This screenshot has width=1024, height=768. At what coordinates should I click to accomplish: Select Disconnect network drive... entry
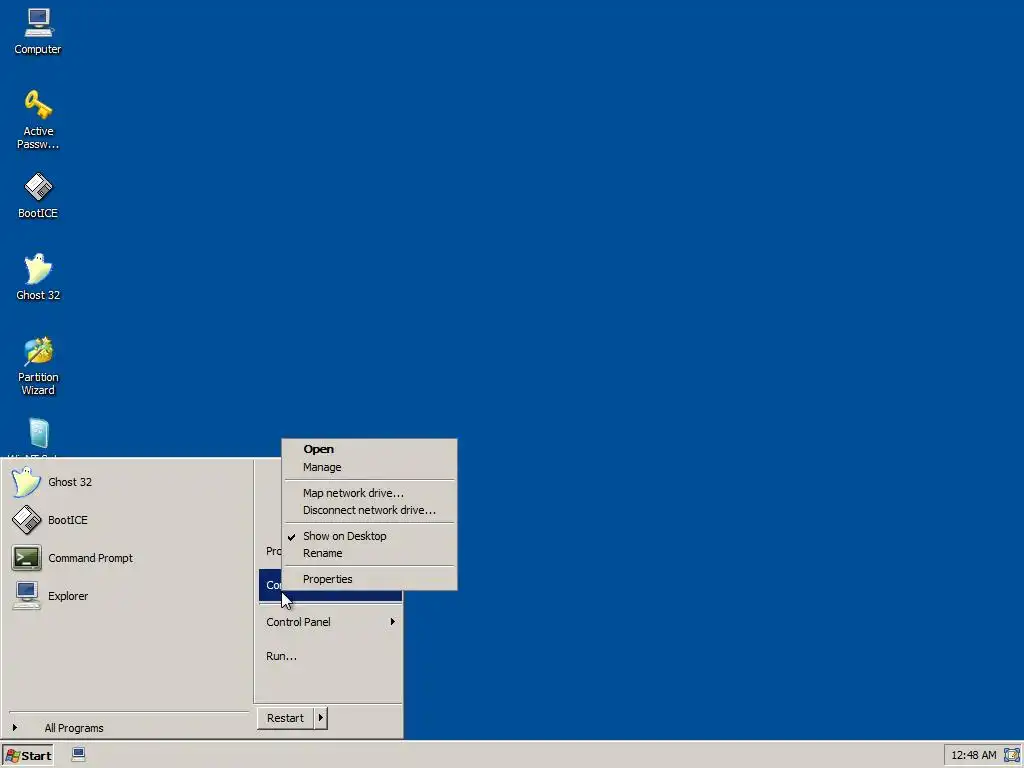coord(369,510)
